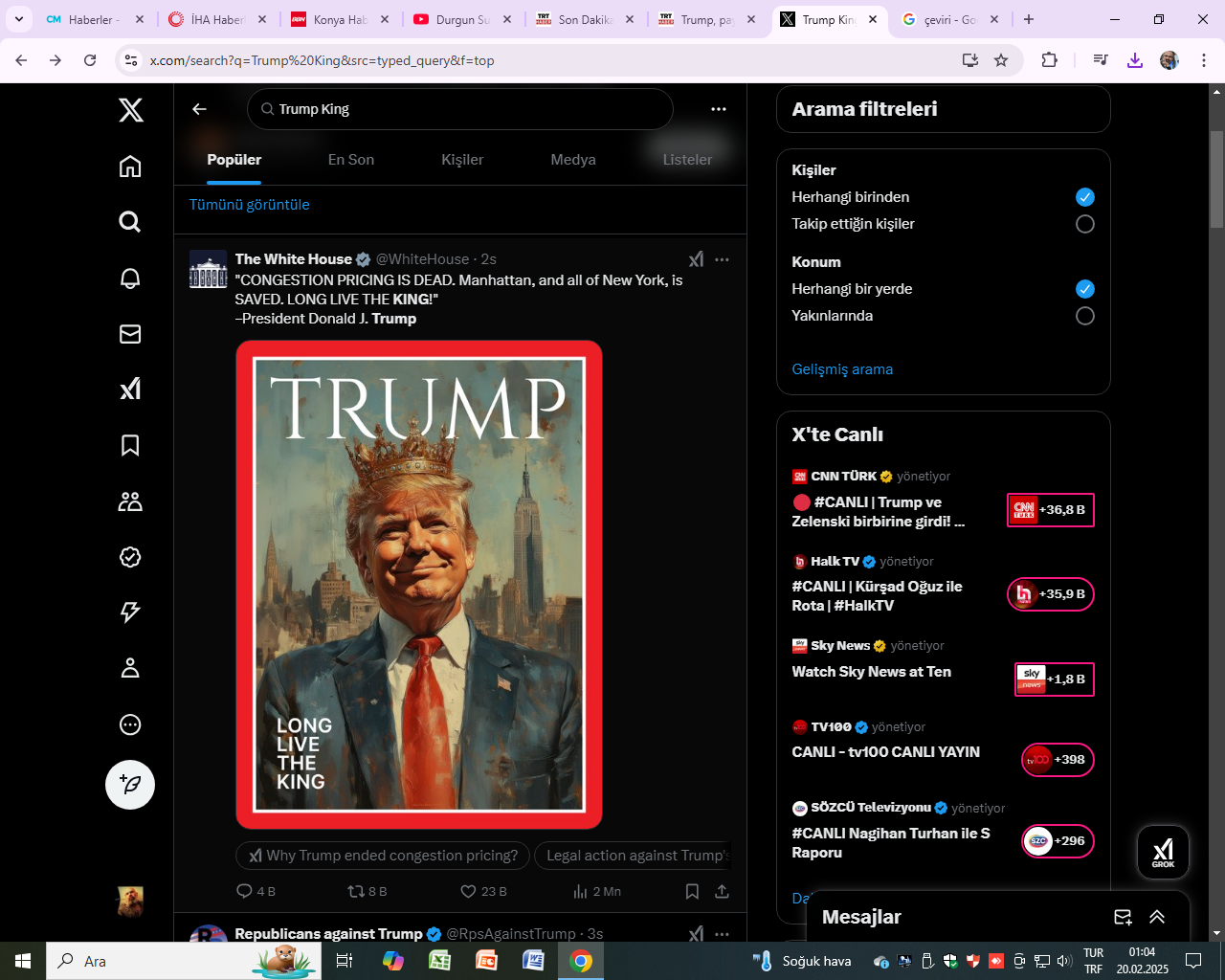Open the Chrome tab search dropdown
The image size is (1225, 980).
(x=19, y=19)
